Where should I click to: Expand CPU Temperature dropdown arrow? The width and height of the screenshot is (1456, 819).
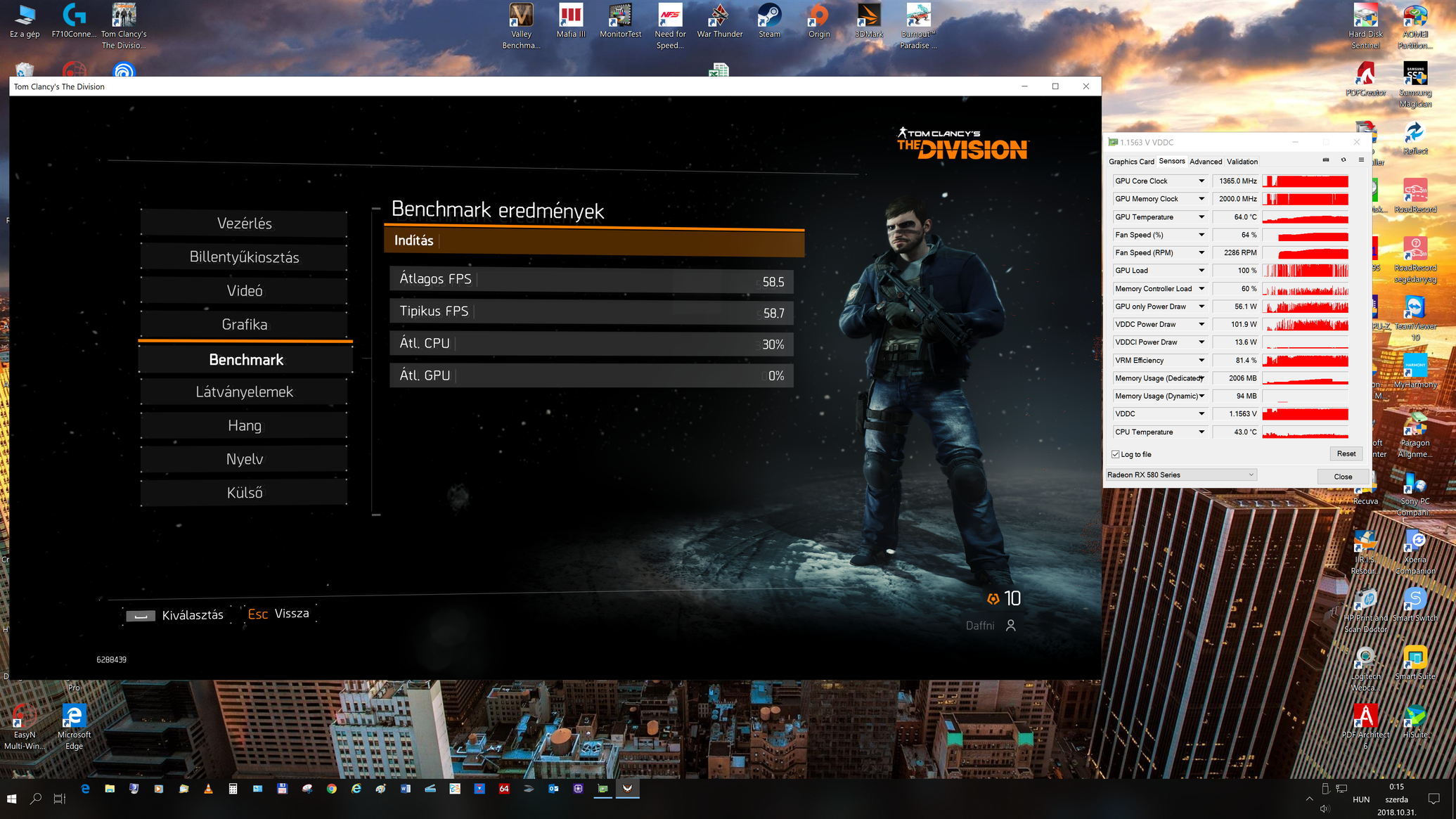1201,432
